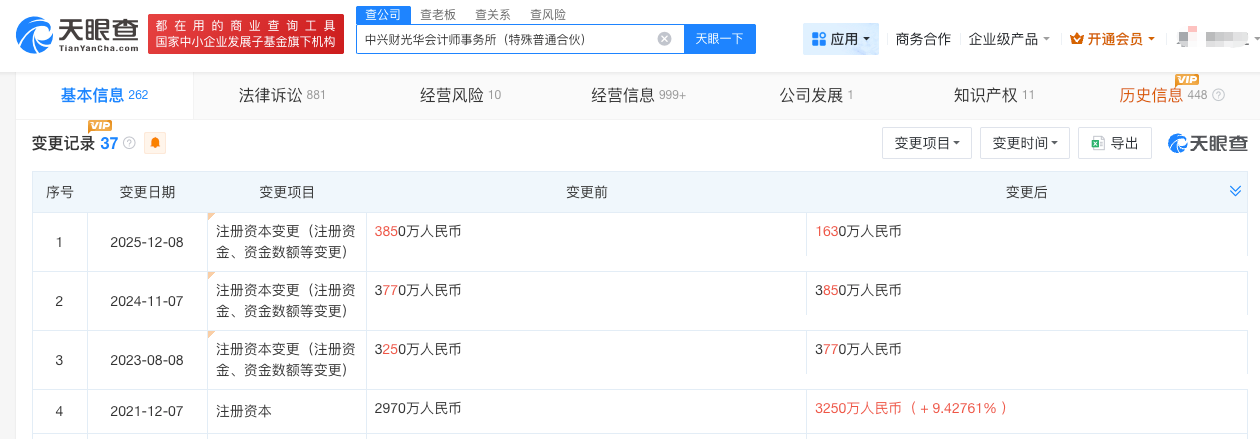The width and height of the screenshot is (1260, 439).
Task: Click the bell alert icon beside 变更记录
Action: click(x=155, y=143)
